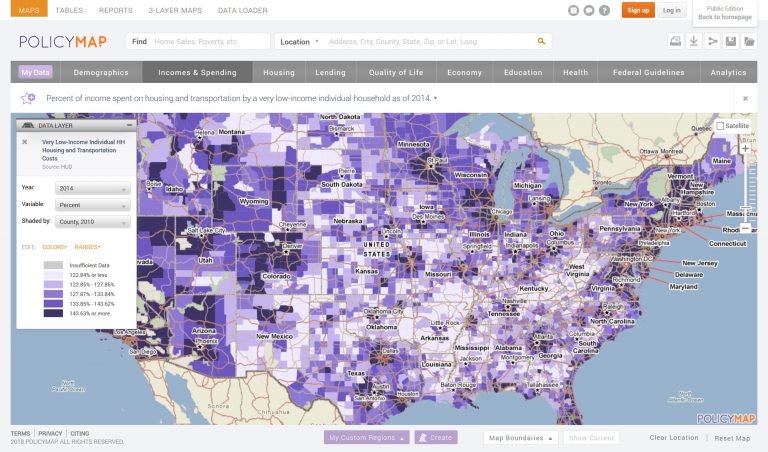This screenshot has height=452, width=768.
Task: Click the print map icon
Action: [x=675, y=41]
